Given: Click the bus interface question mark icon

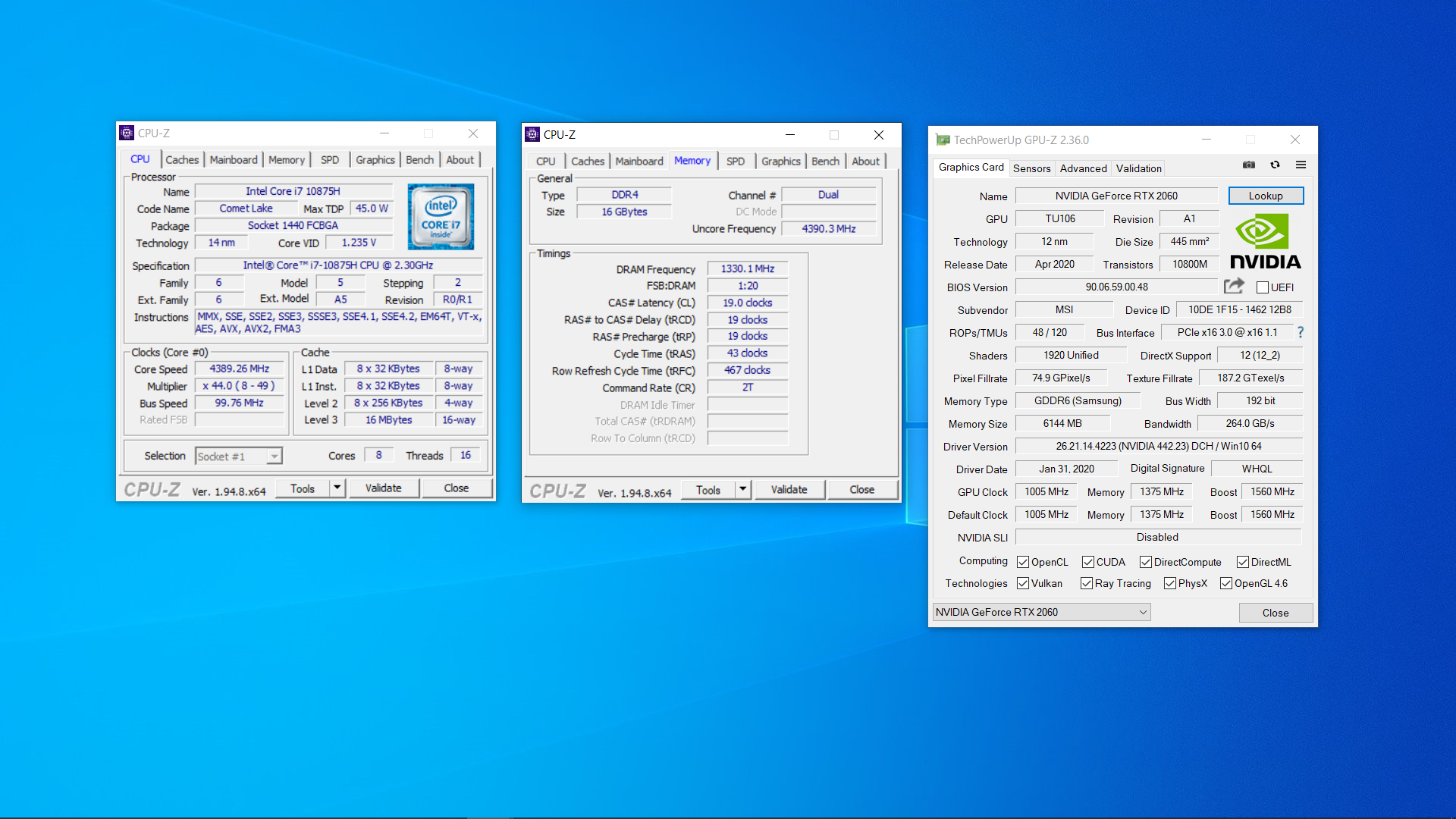Looking at the screenshot, I should point(1301,332).
